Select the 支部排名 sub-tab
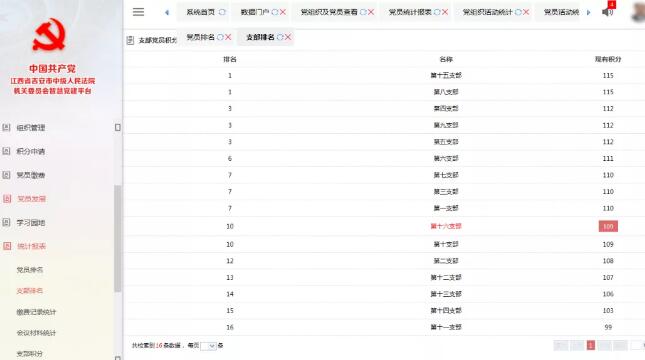 pos(260,37)
